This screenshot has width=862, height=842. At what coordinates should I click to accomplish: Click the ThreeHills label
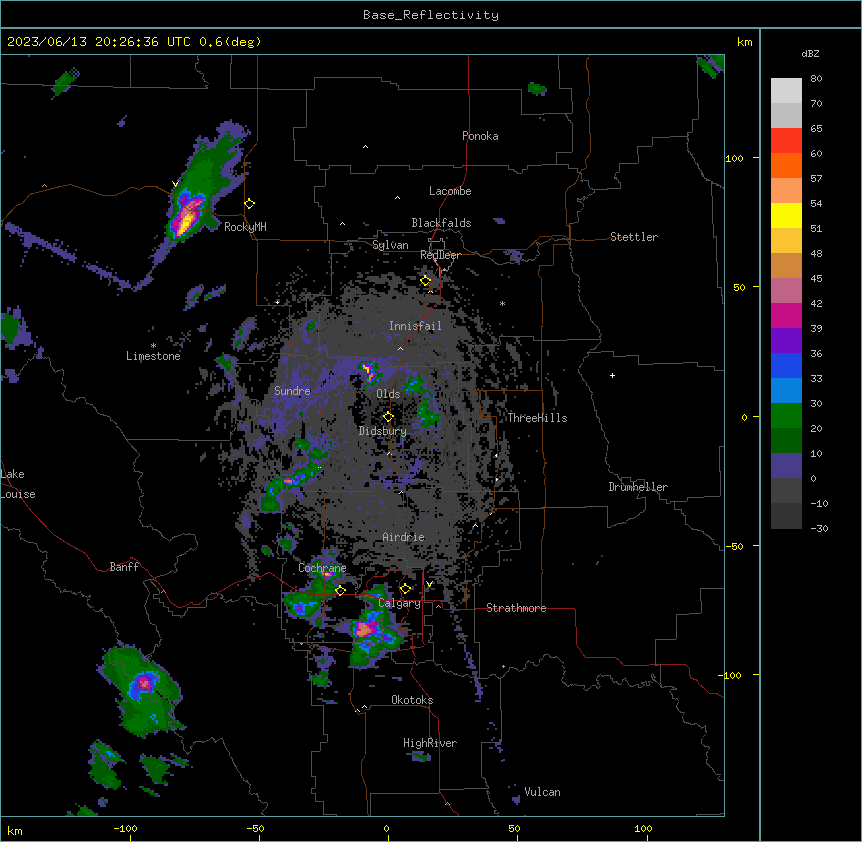537,418
